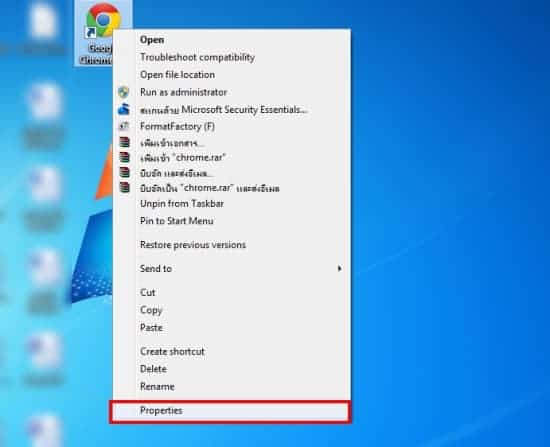Choose Troubleshoot compatibility
Screen dimensions: 550x447
(x=197, y=57)
